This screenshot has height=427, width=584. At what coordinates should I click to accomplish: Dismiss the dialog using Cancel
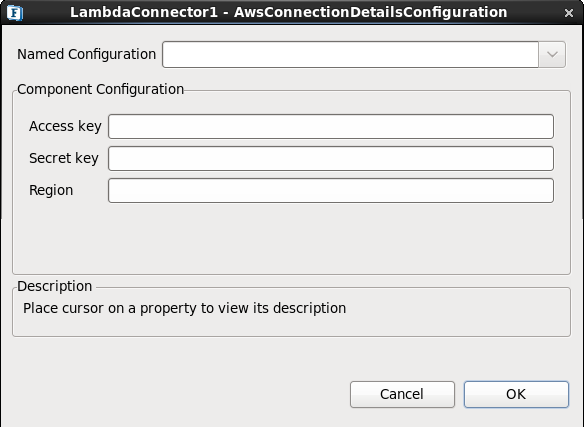pyautogui.click(x=402, y=394)
